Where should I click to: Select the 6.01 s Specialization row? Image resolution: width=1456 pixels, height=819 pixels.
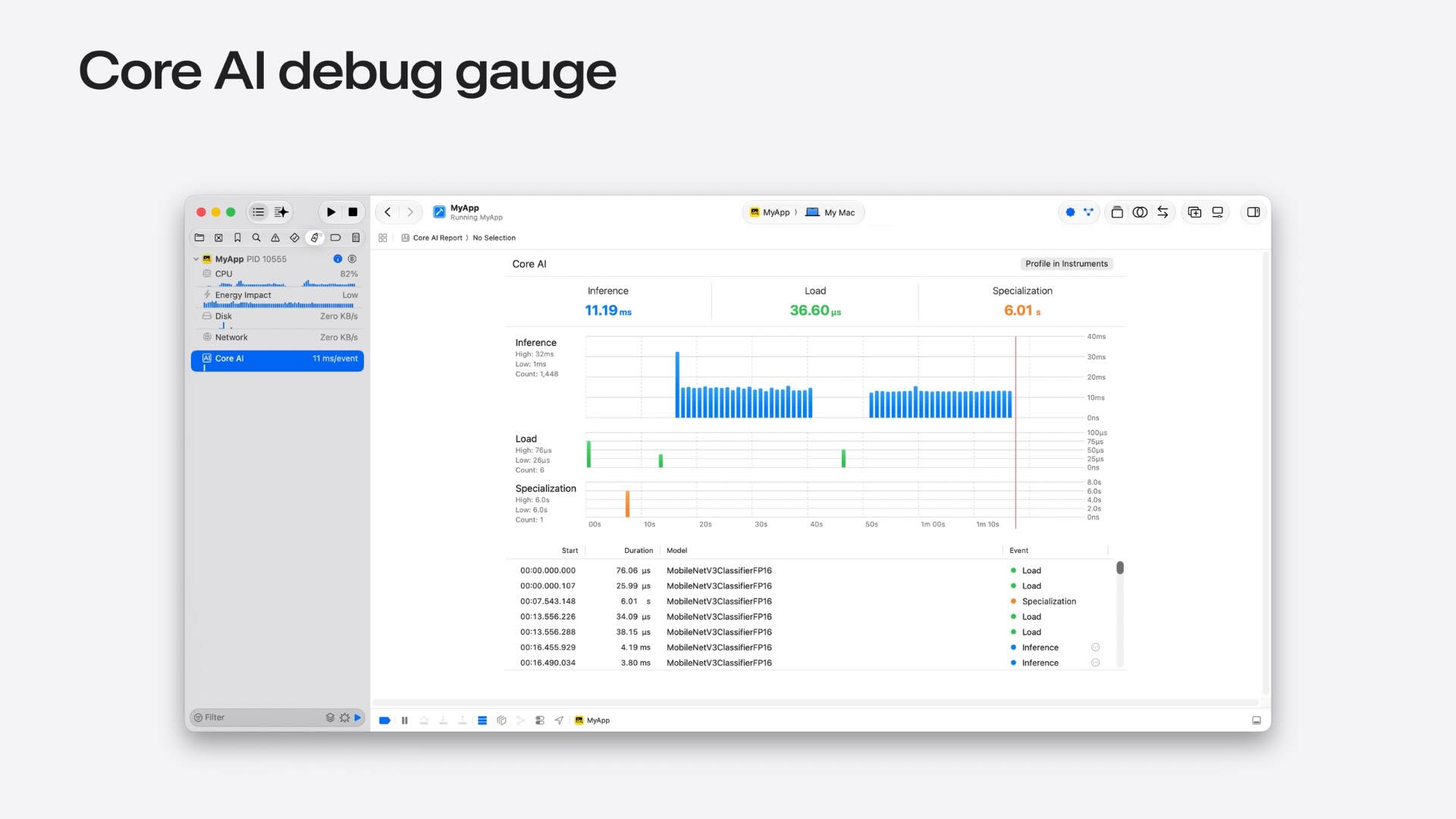[x=810, y=601]
